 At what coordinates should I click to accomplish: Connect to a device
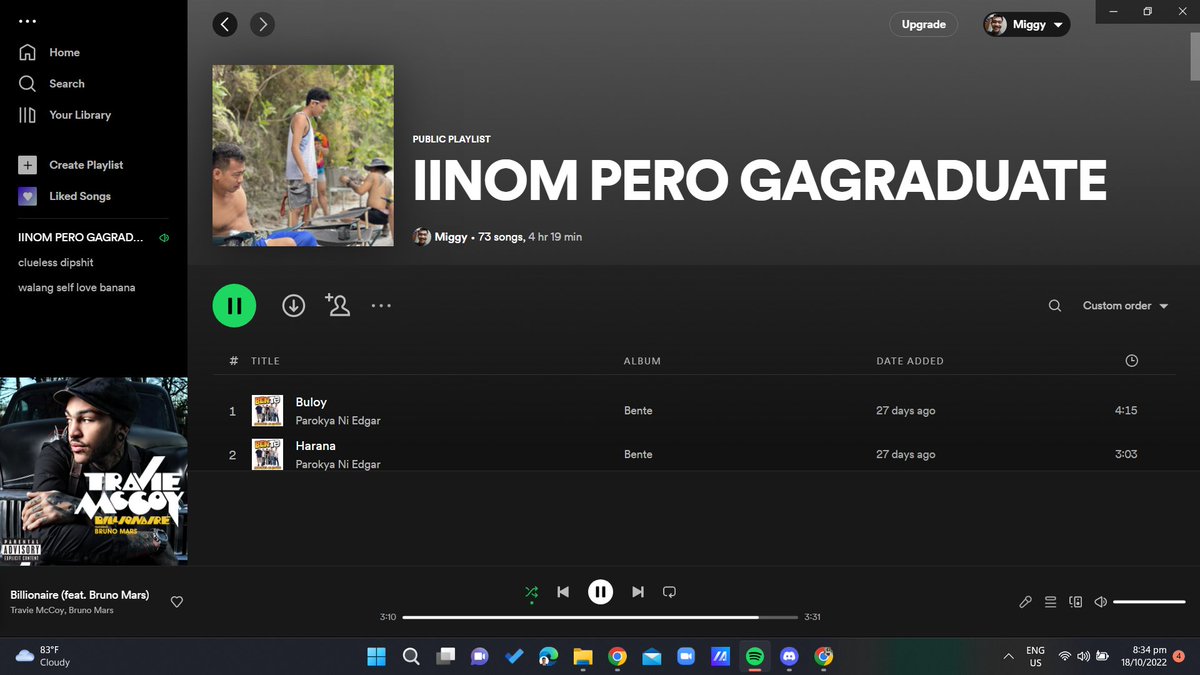pos(1076,602)
